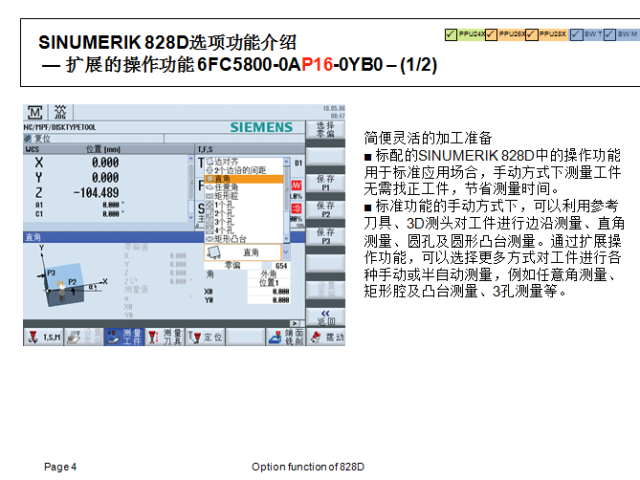Open the 摆动 swivel softkey
This screenshot has width=640, height=480.
coord(326,337)
